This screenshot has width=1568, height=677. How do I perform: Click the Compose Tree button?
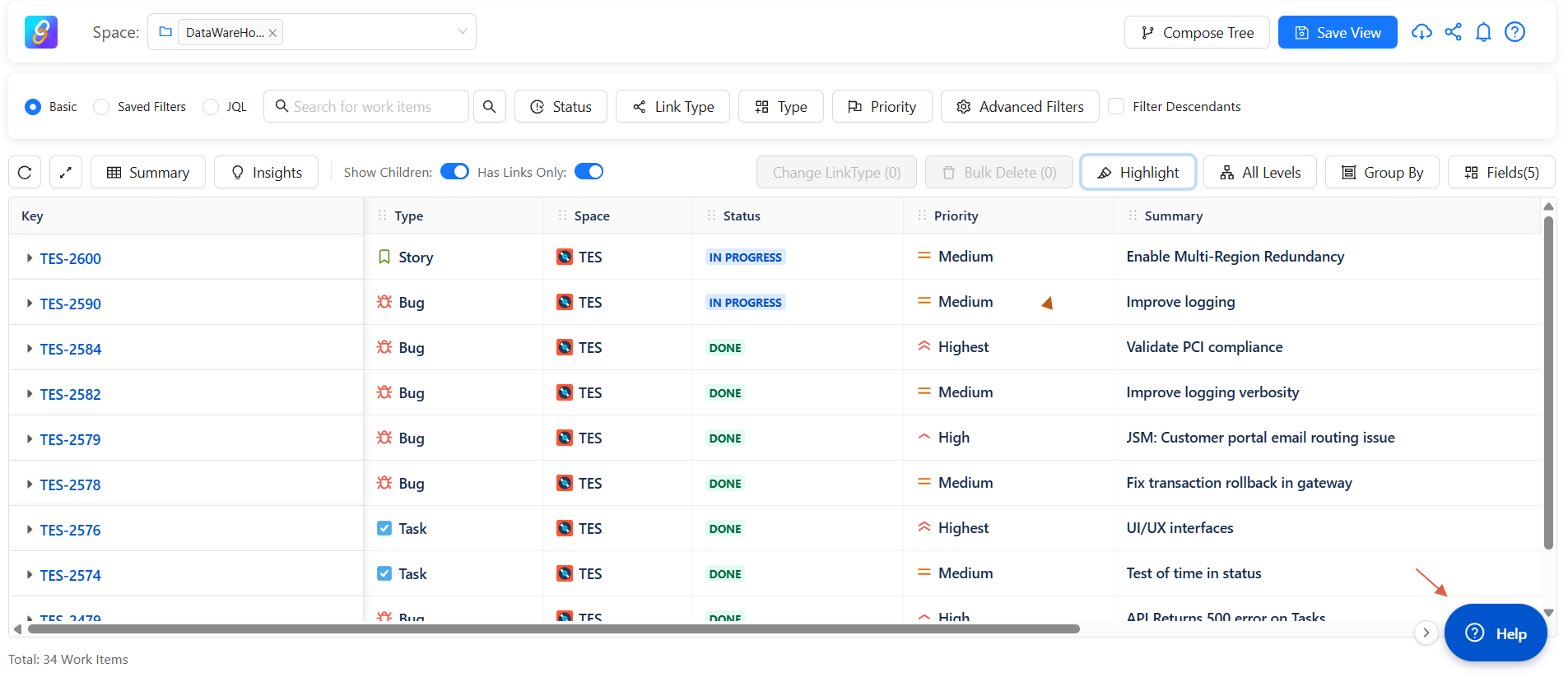click(x=1197, y=32)
